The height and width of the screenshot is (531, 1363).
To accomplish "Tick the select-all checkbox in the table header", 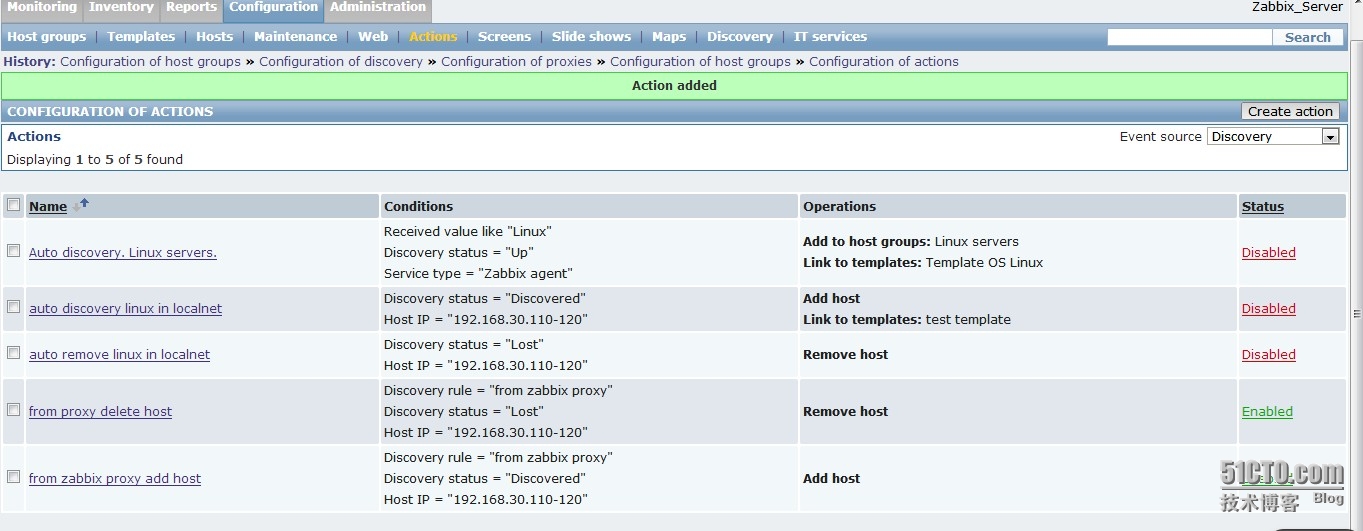I will [x=13, y=205].
